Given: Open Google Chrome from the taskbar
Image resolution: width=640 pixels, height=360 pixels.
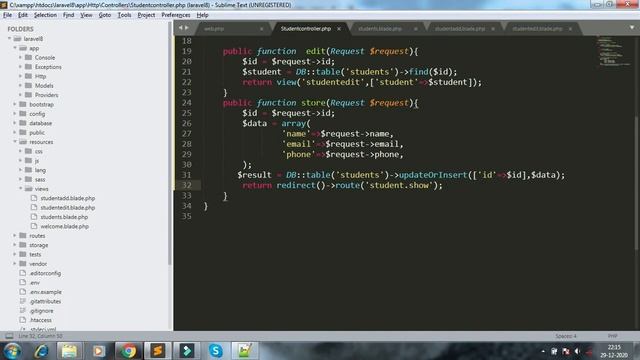Looking at the screenshot, I should 129,351.
